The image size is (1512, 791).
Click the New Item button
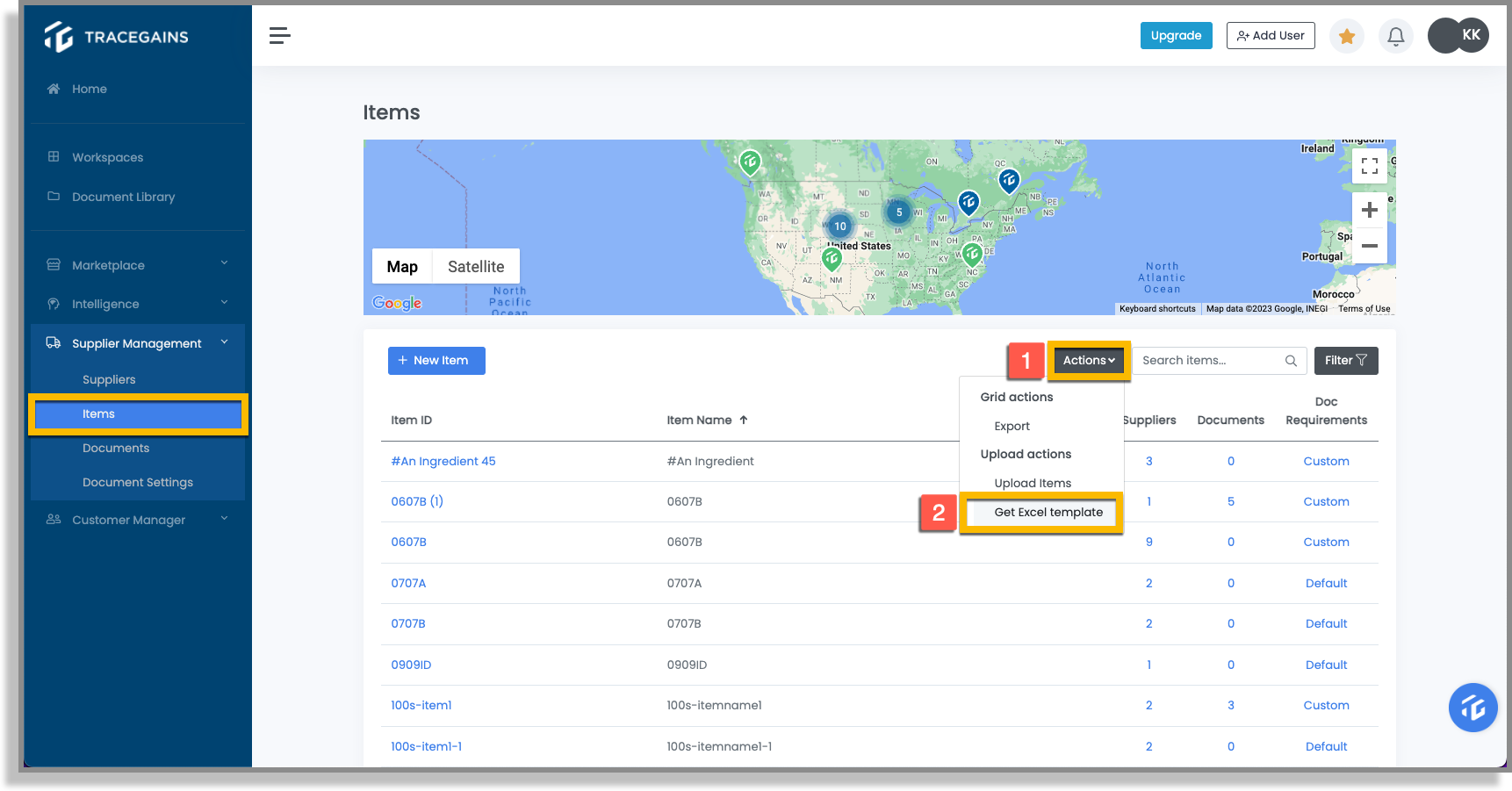[x=436, y=361]
